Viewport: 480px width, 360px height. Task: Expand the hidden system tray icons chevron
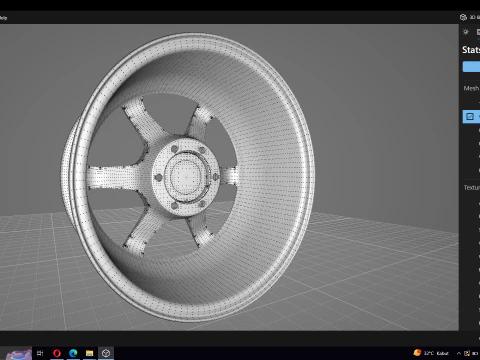pos(459,353)
